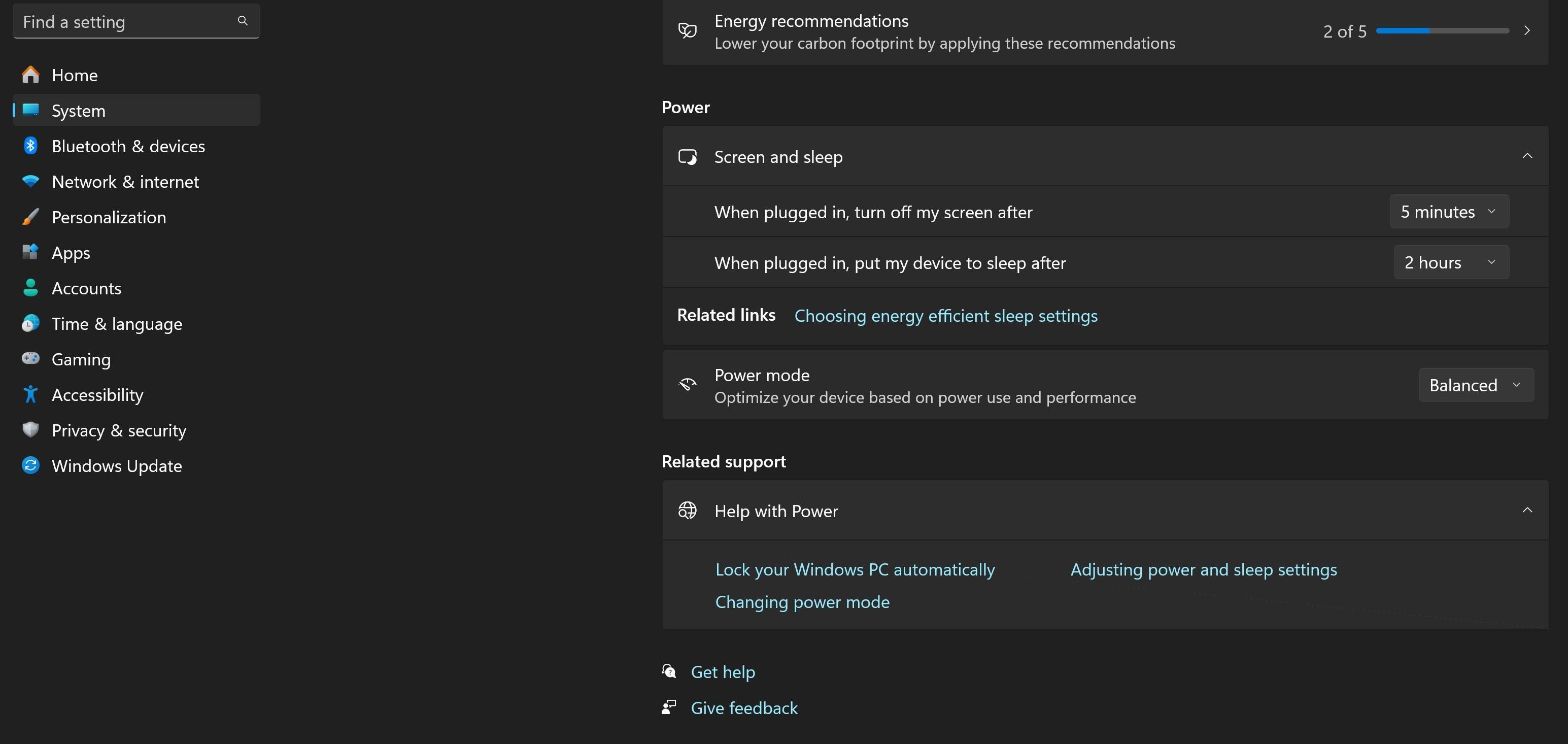Click the Accessibility figure icon
This screenshot has width=1568, height=744.
coord(30,394)
